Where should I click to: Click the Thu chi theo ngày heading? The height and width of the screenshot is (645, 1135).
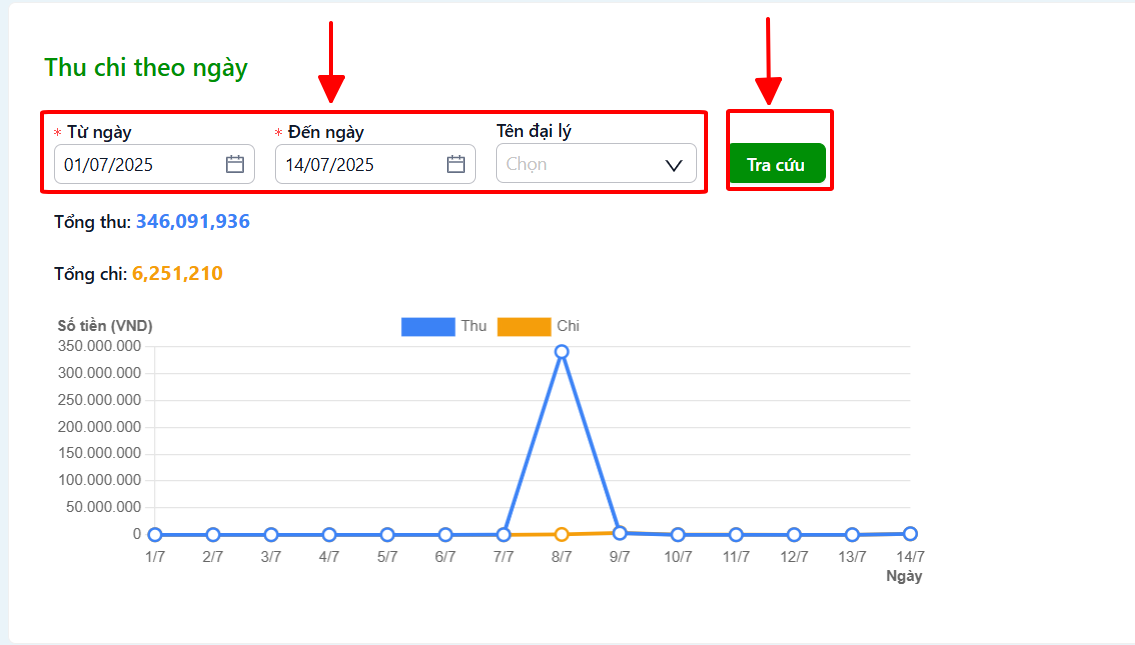click(x=146, y=67)
